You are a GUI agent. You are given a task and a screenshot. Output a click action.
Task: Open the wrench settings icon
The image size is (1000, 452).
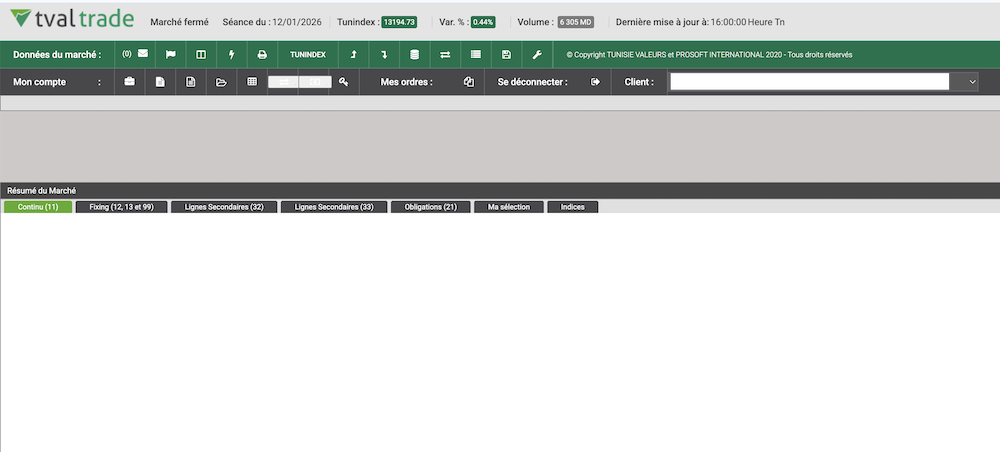point(537,54)
